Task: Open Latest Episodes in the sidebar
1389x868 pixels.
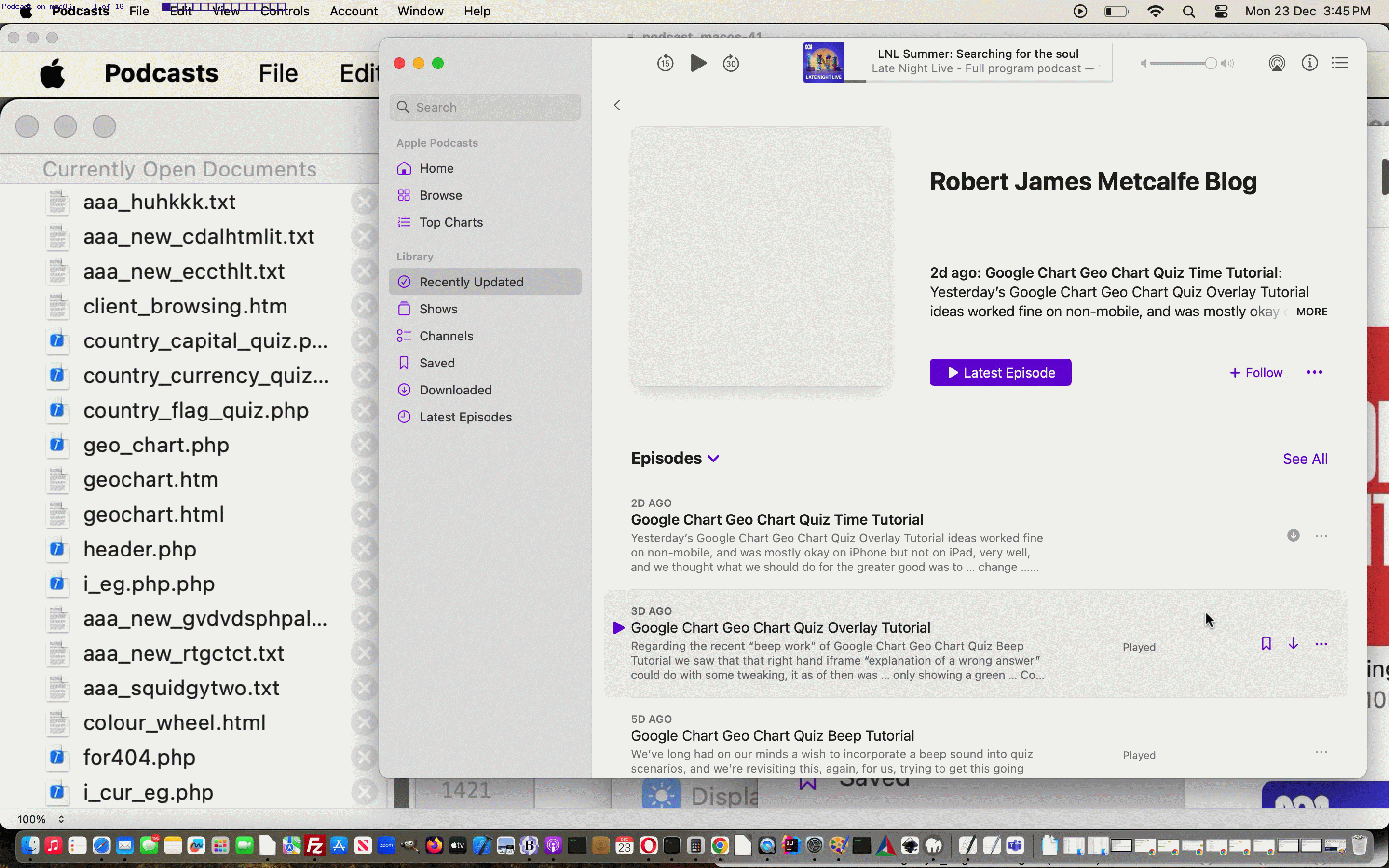Action: coord(485,417)
